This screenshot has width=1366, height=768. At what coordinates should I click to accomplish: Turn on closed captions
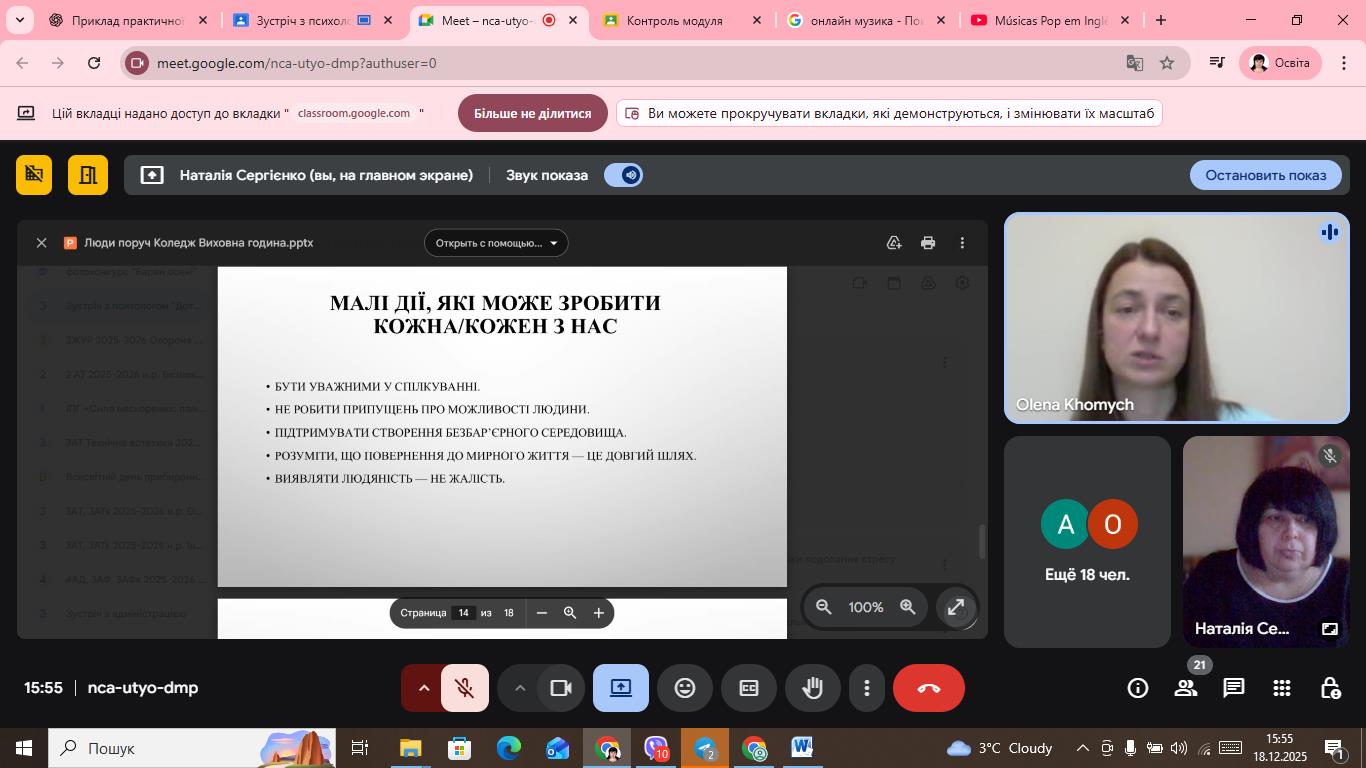point(749,688)
